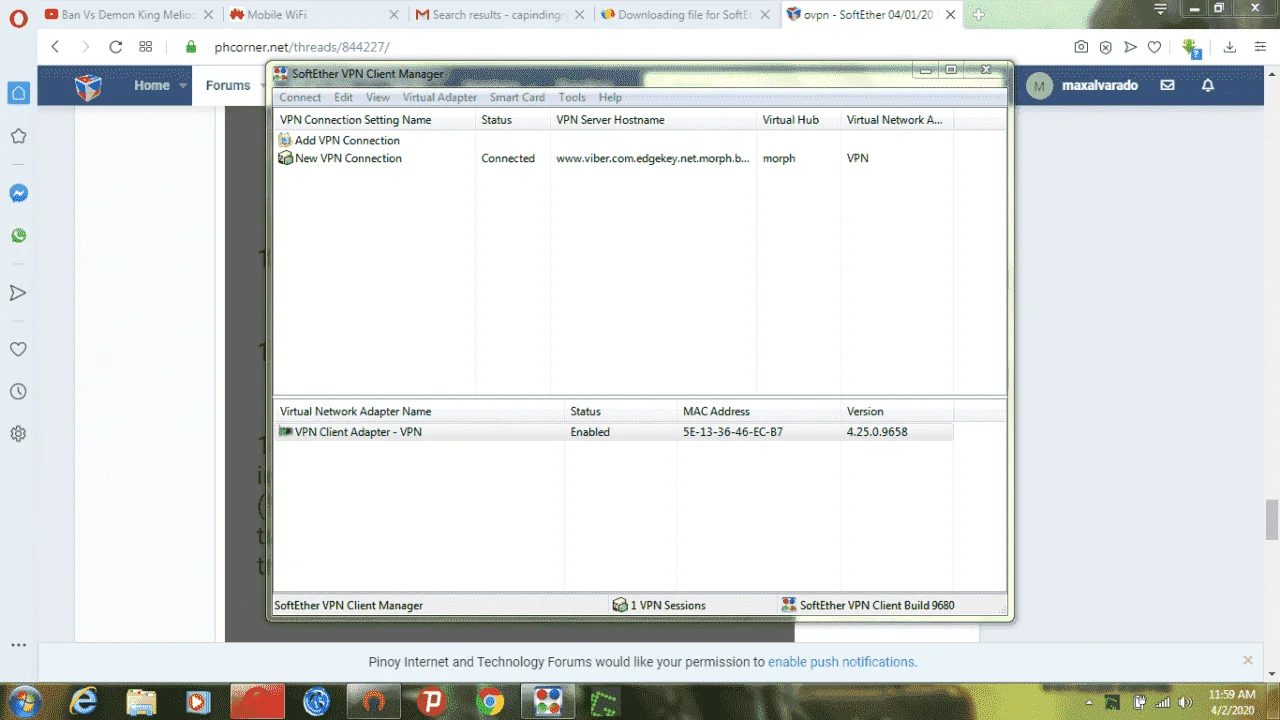Open the Messenger panel in the Opera sidebar

tap(18, 193)
